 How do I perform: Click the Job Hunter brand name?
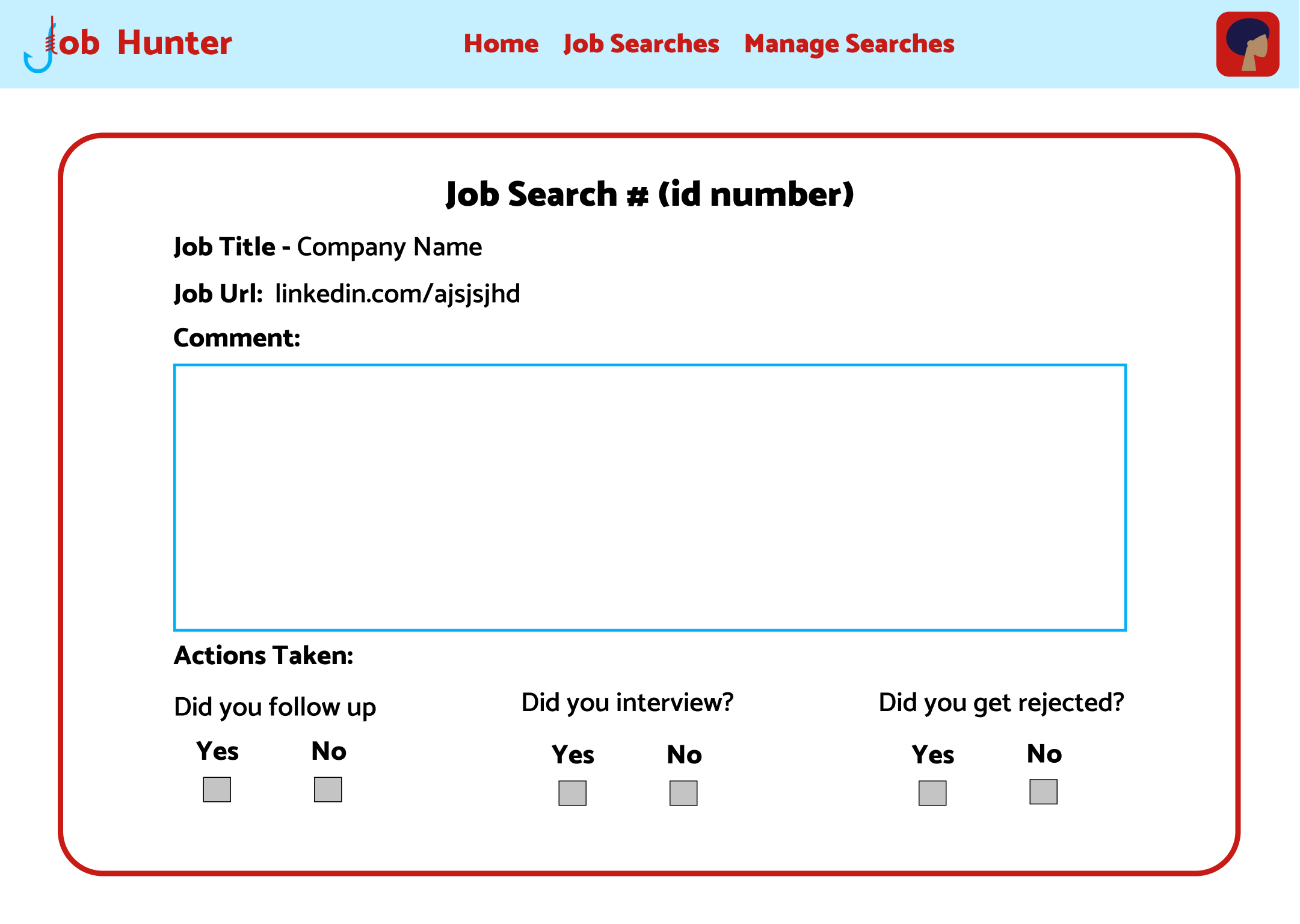pos(146,43)
